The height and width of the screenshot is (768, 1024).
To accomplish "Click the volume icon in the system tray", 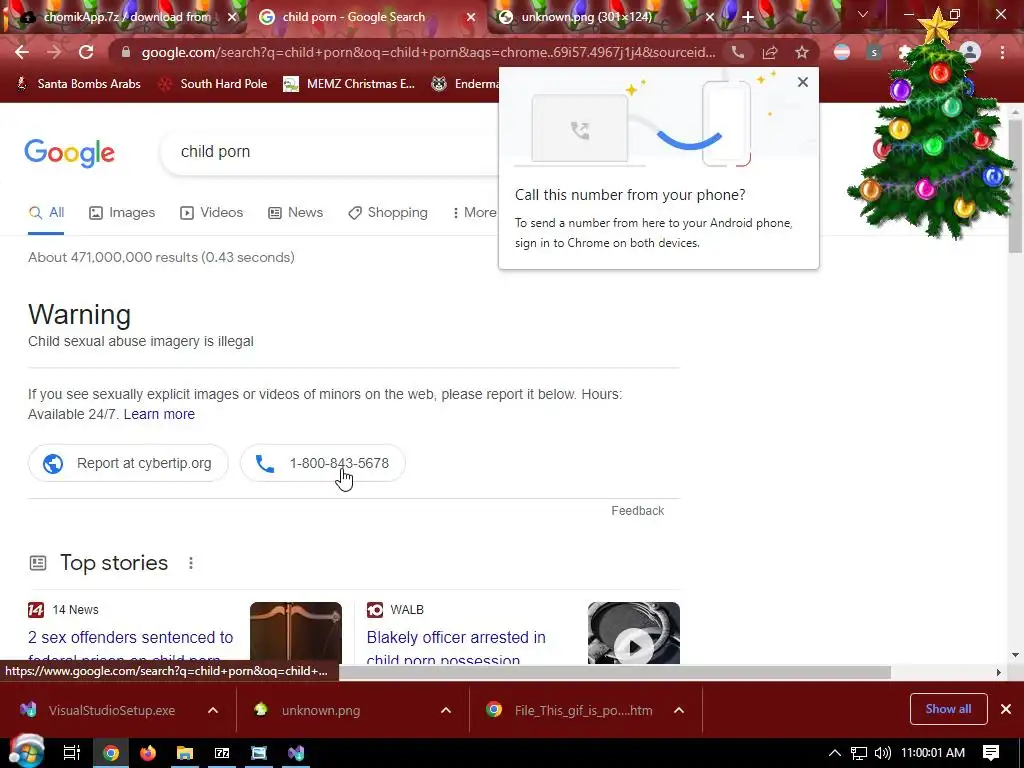I will tap(882, 753).
